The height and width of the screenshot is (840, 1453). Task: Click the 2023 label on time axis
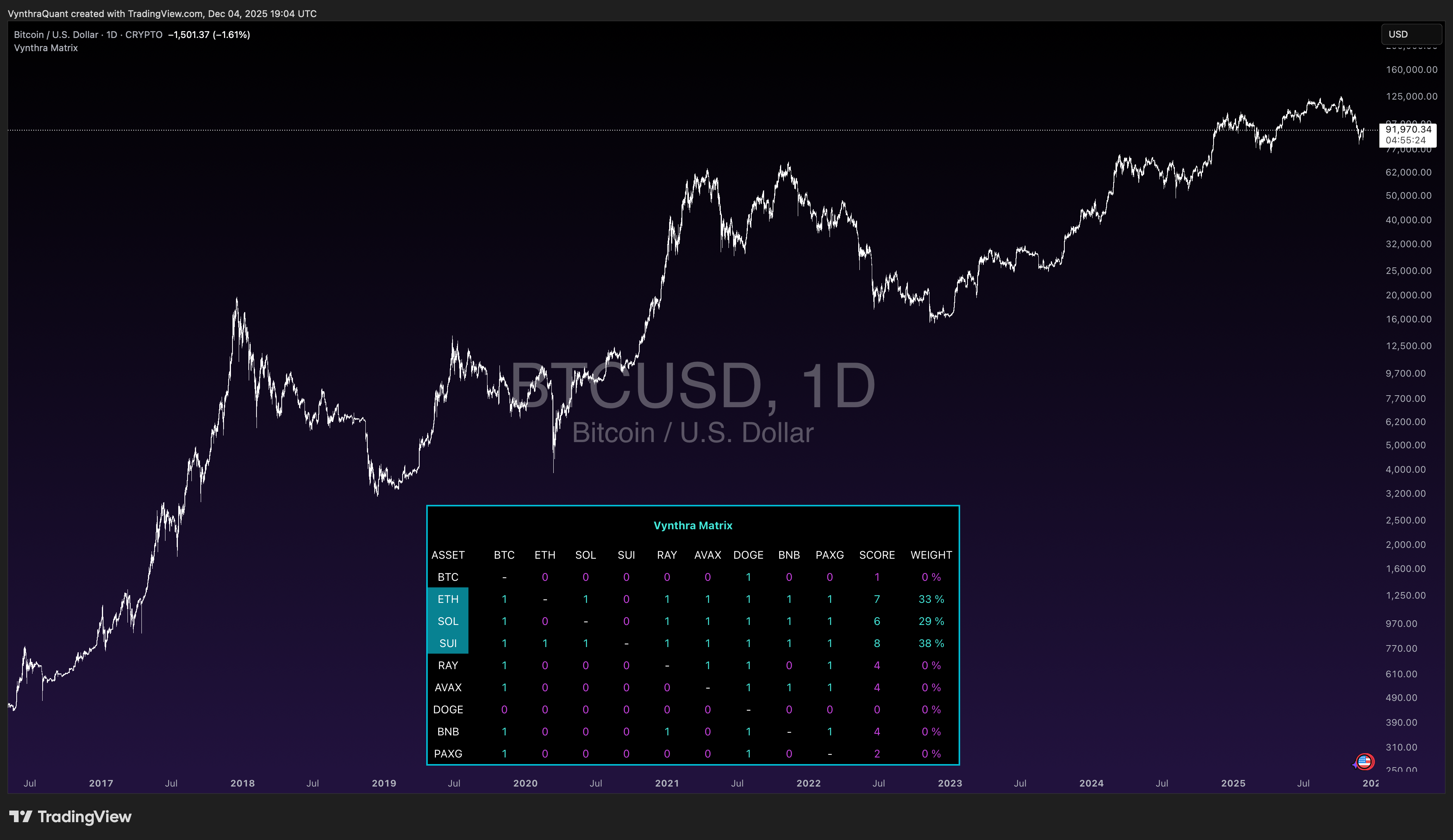(950, 783)
